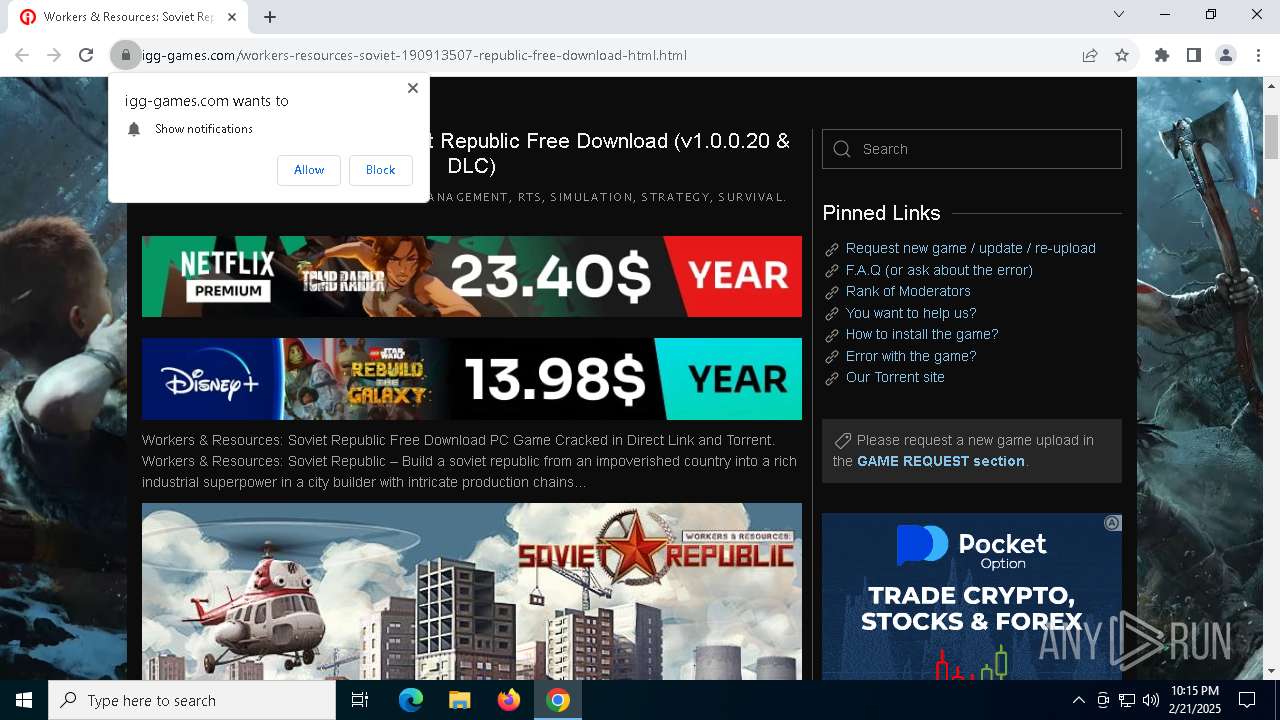Reload the page with refresh icon

pos(86,55)
